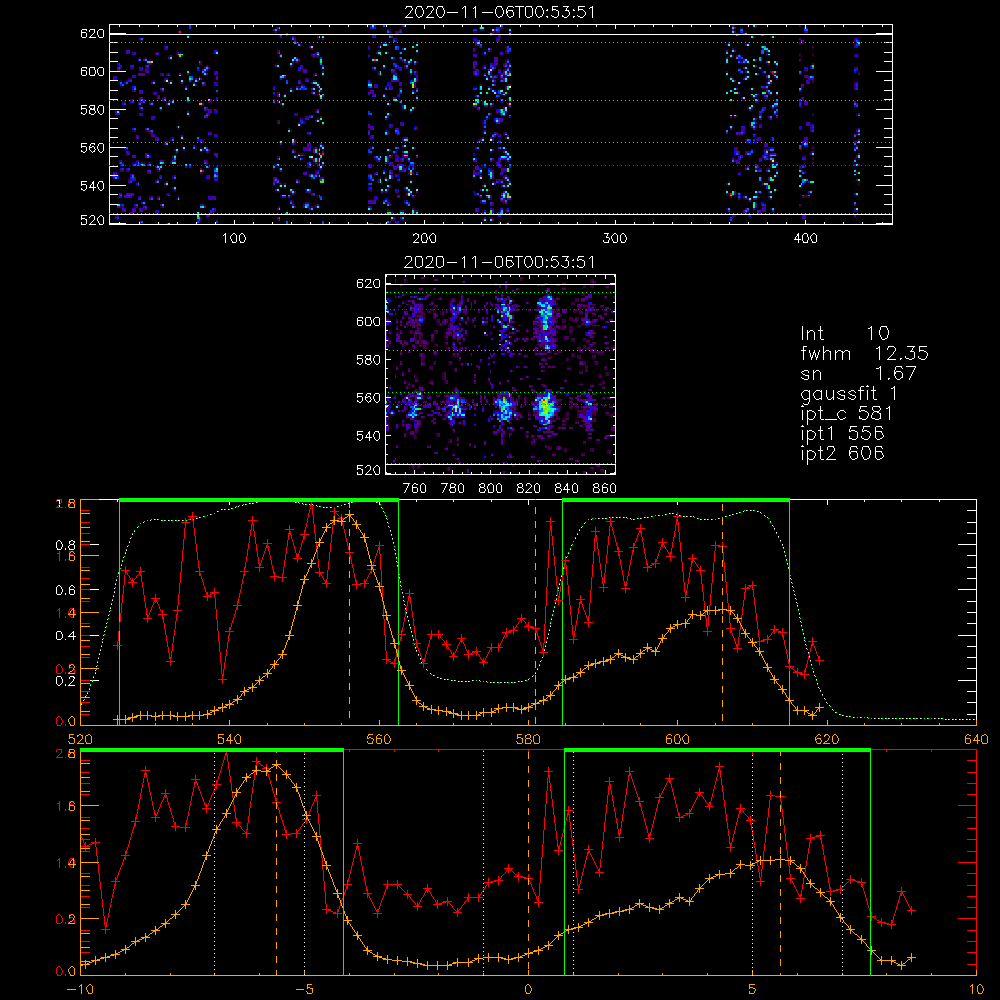1000x1000 pixels.
Task: Click the brightest yellow-green blob in the middle image
Action: 545,406
